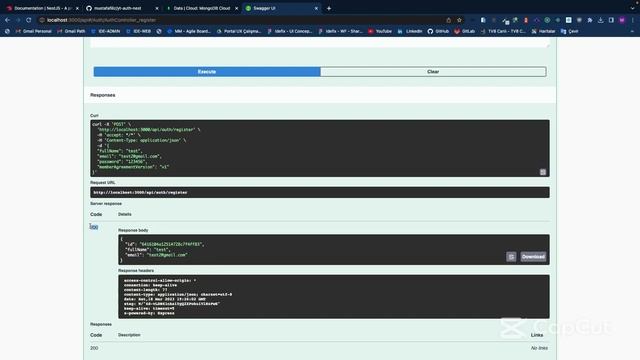
Task: Open the YouTube bookmark
Action: point(380,31)
